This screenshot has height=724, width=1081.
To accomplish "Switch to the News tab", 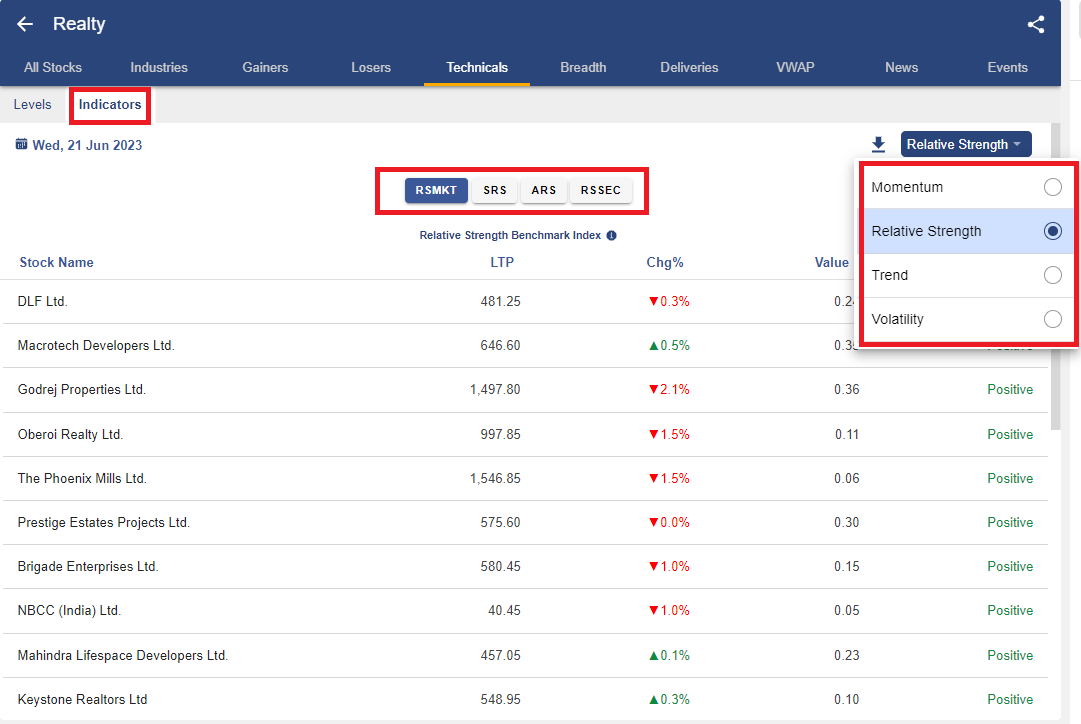I will point(902,68).
